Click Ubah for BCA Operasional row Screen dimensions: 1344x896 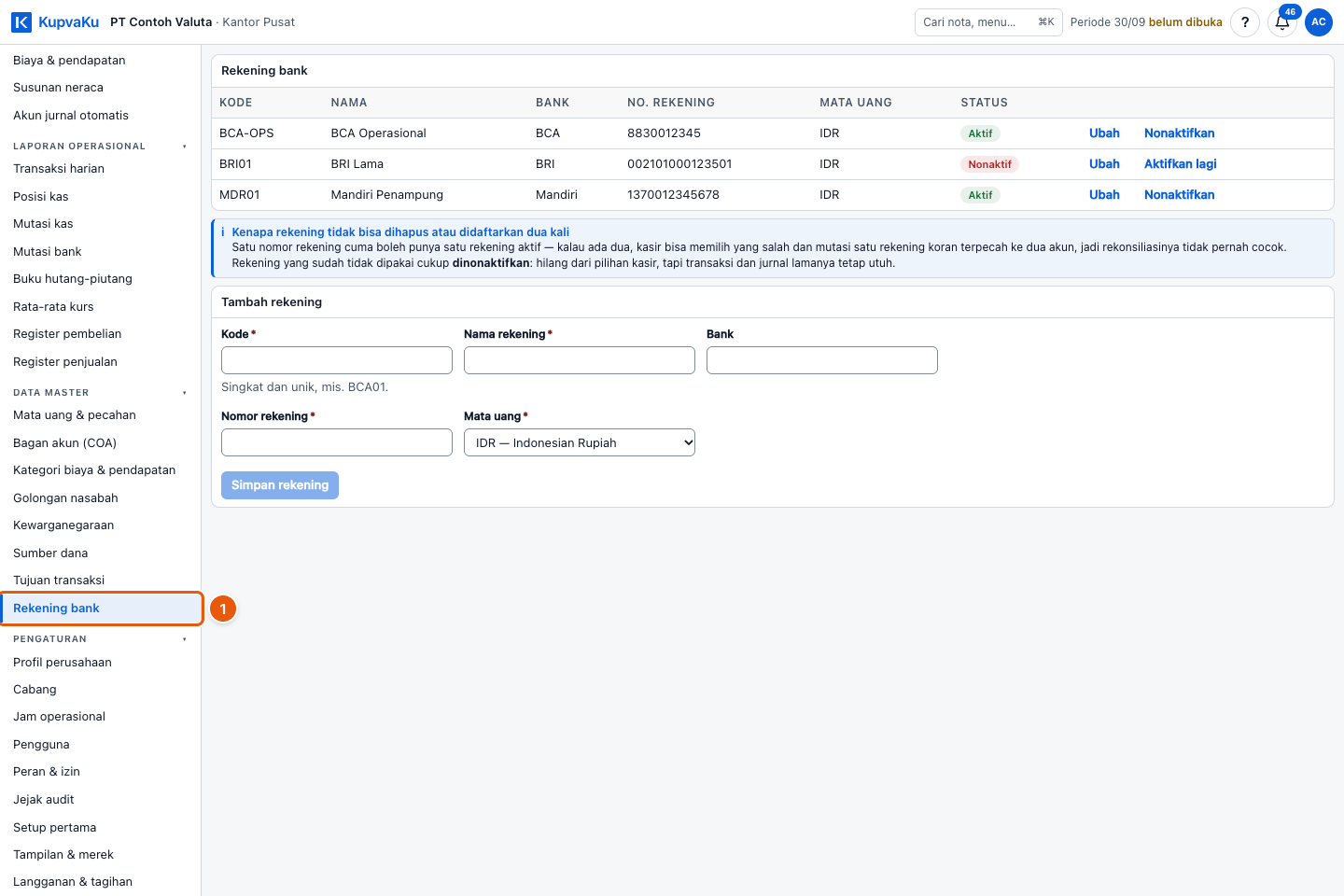coord(1104,133)
